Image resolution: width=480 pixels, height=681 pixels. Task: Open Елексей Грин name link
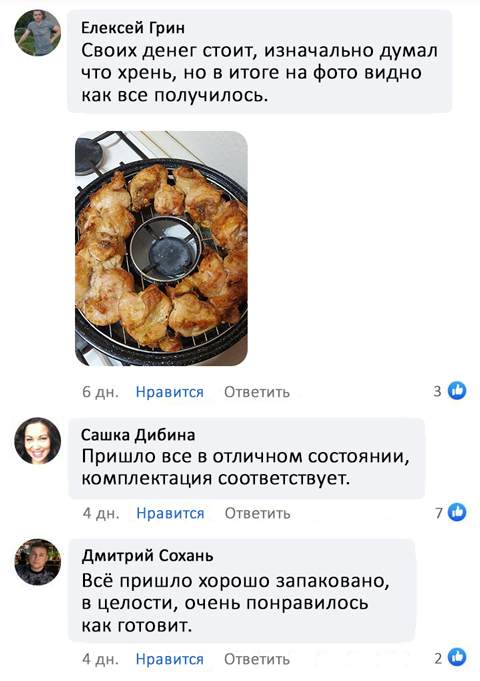pos(133,28)
